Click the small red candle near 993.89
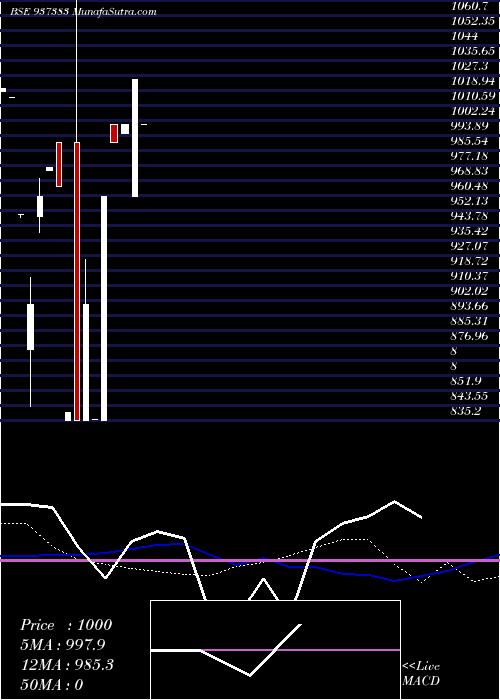The width and height of the screenshot is (500, 700). point(114,133)
